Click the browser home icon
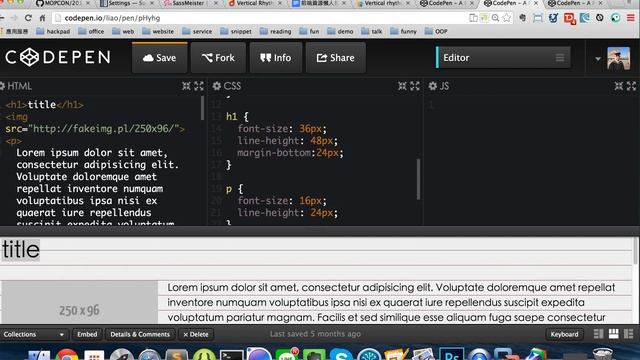Viewport: 640px width, 360px height. point(42,18)
